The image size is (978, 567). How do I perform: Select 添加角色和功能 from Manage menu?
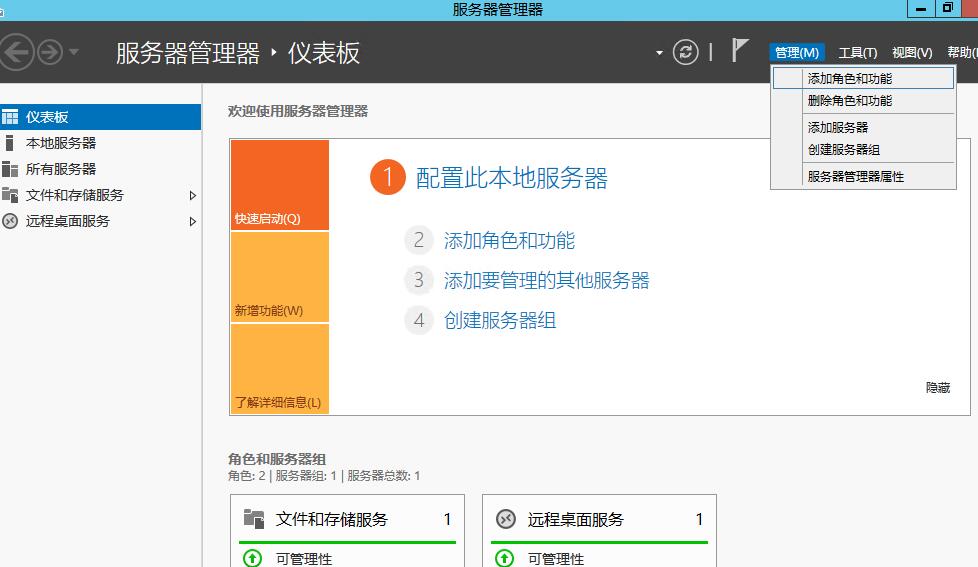850,78
